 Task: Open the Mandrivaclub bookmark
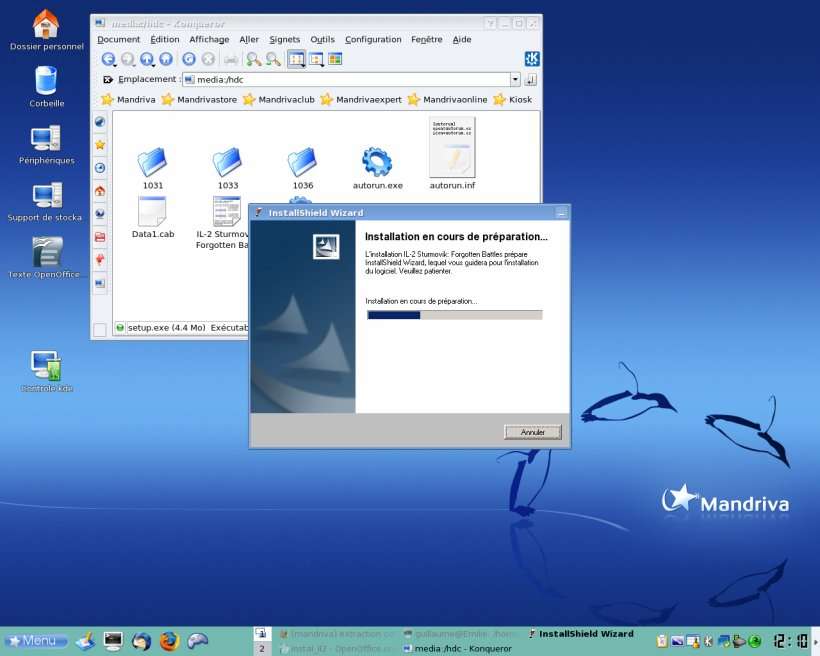(x=279, y=99)
